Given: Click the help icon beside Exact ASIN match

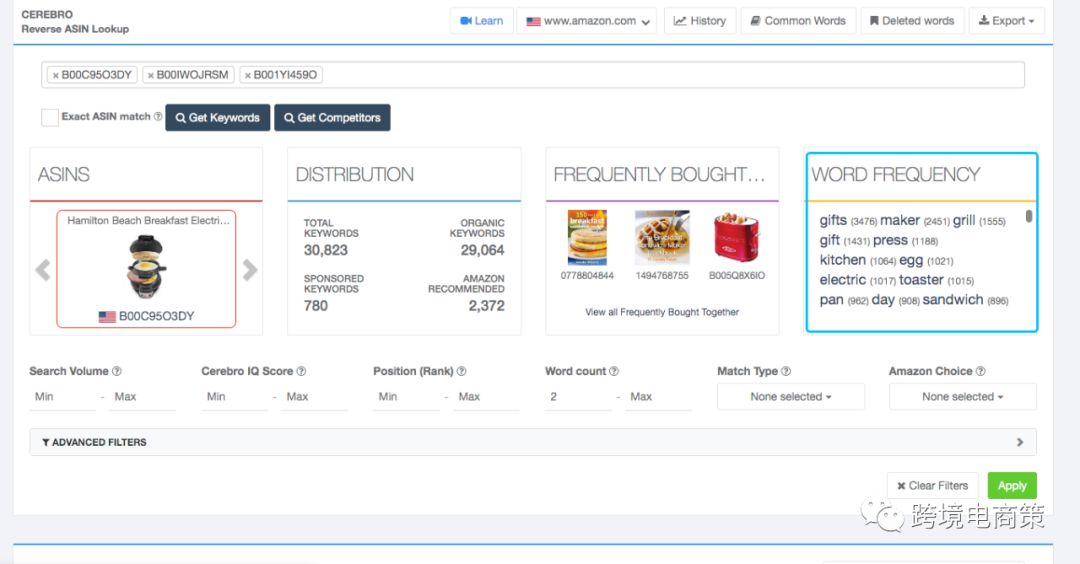Looking at the screenshot, I should pos(158,117).
